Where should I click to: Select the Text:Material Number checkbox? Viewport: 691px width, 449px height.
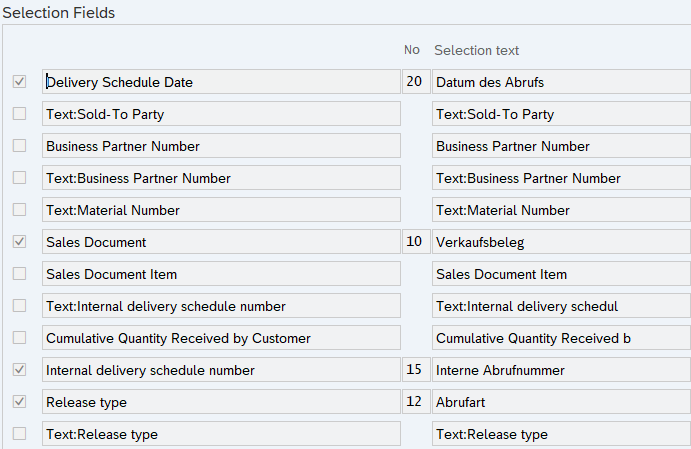[19, 210]
